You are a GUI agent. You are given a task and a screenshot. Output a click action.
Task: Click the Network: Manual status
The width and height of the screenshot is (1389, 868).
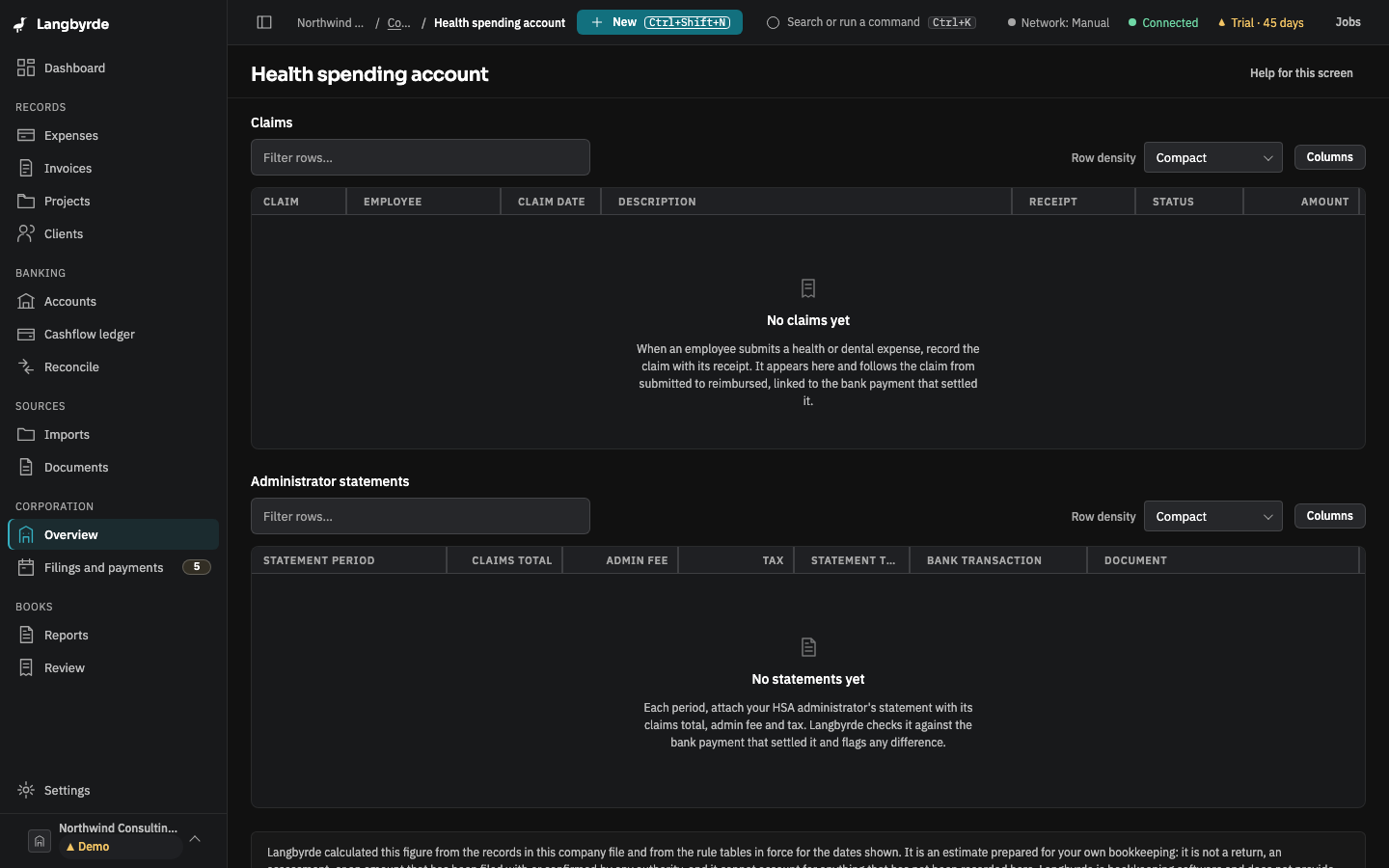pyautogui.click(x=1058, y=22)
